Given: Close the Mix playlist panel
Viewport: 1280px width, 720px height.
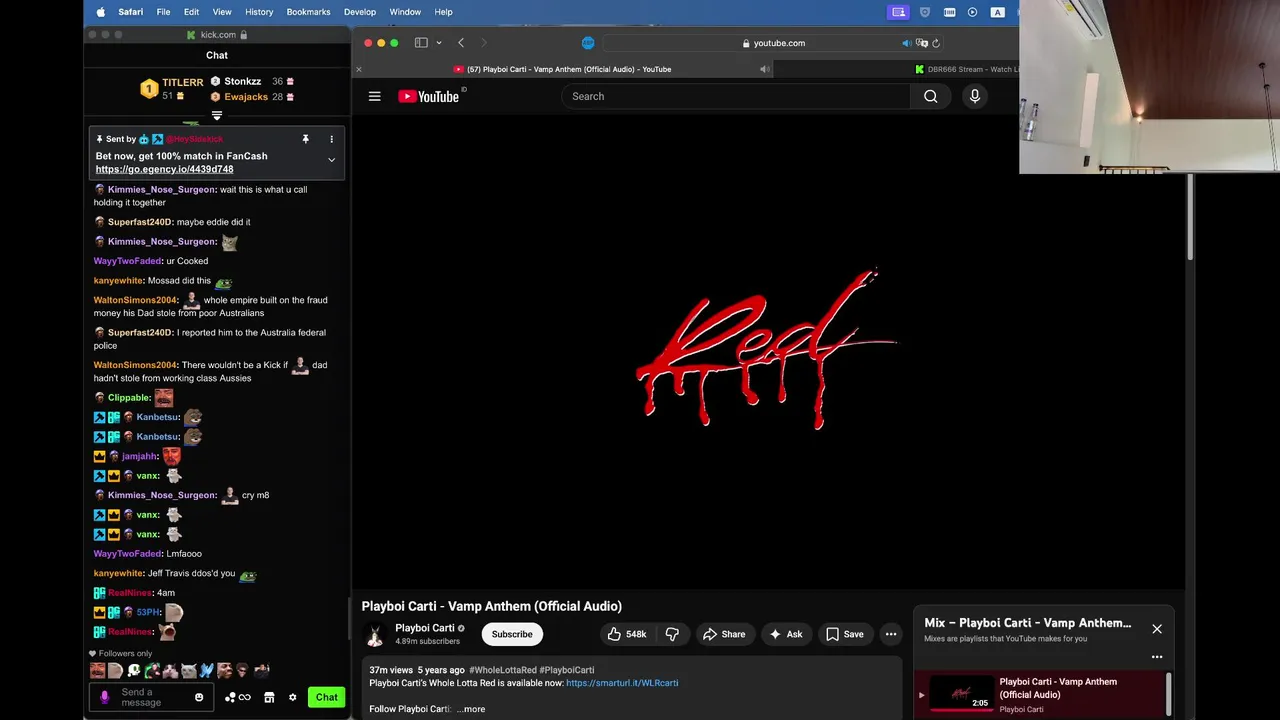Looking at the screenshot, I should (1157, 629).
